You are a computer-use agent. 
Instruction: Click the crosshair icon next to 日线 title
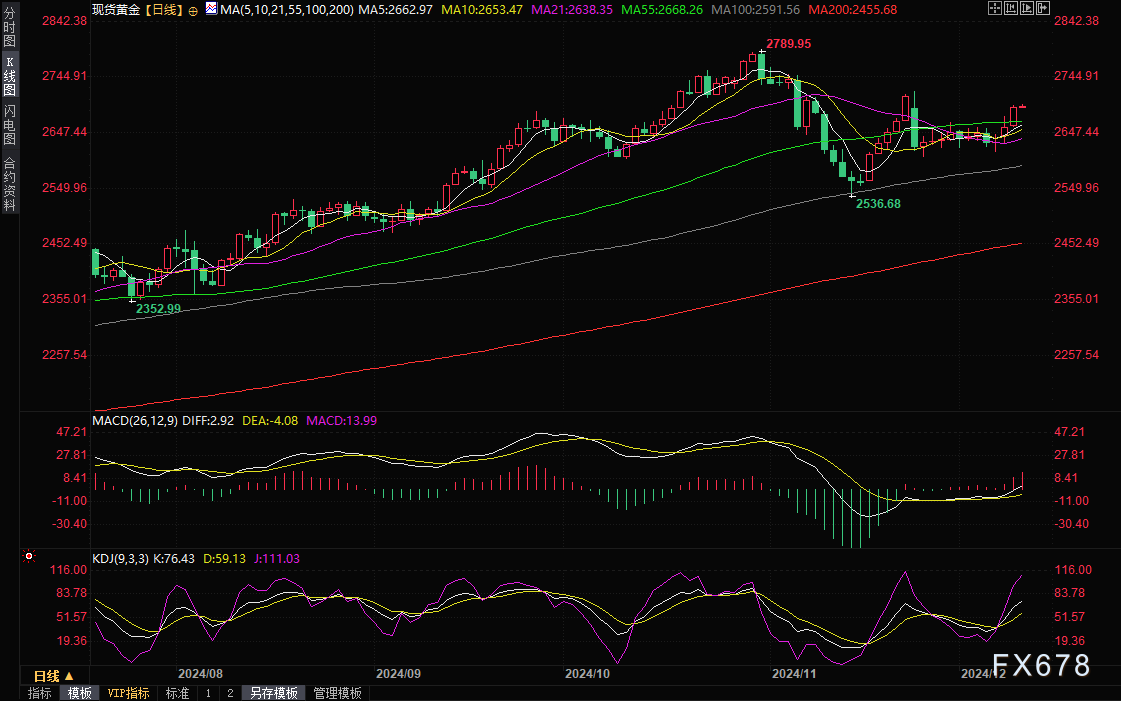193,10
